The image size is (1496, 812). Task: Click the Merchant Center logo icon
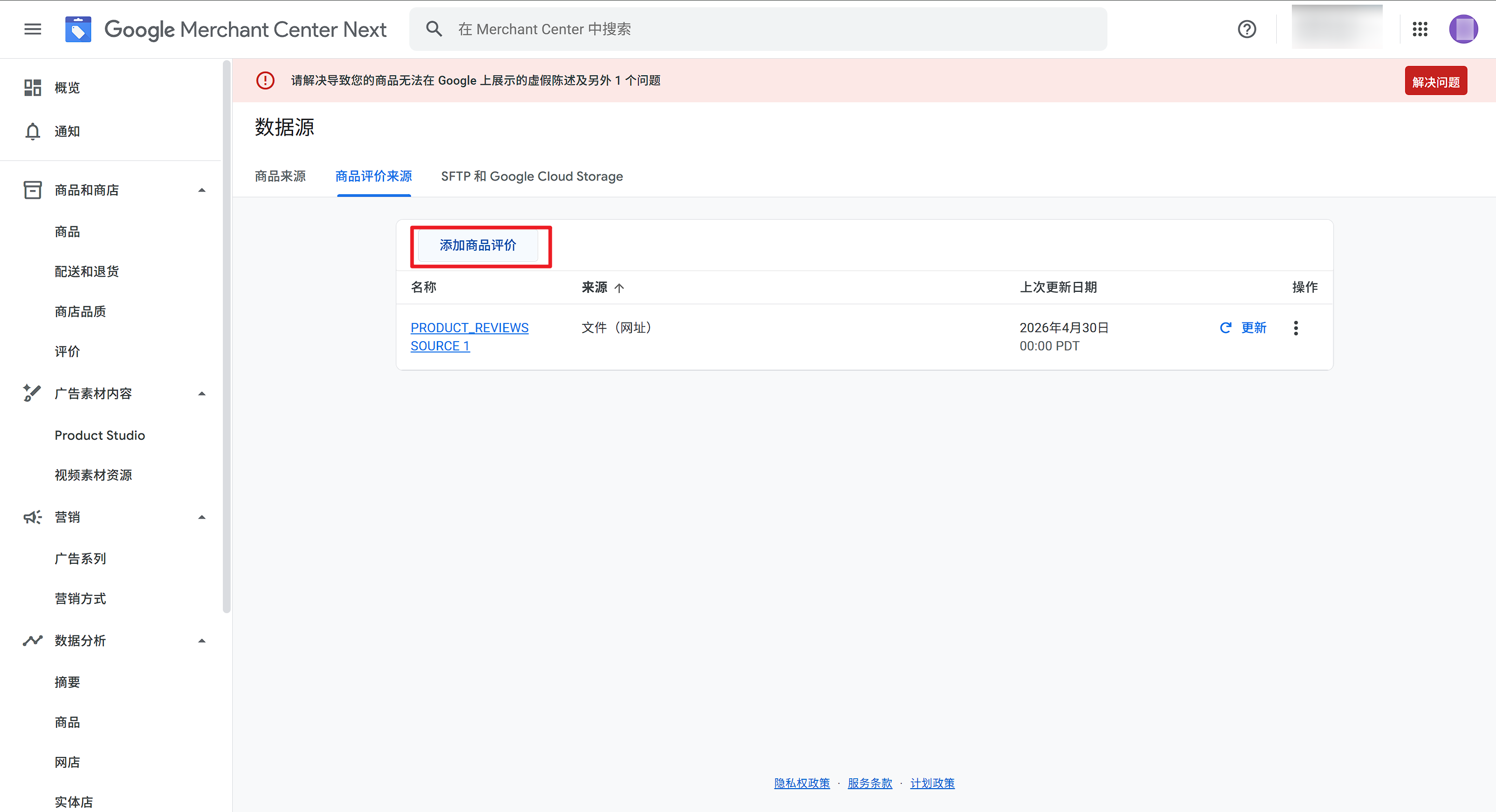(78, 29)
